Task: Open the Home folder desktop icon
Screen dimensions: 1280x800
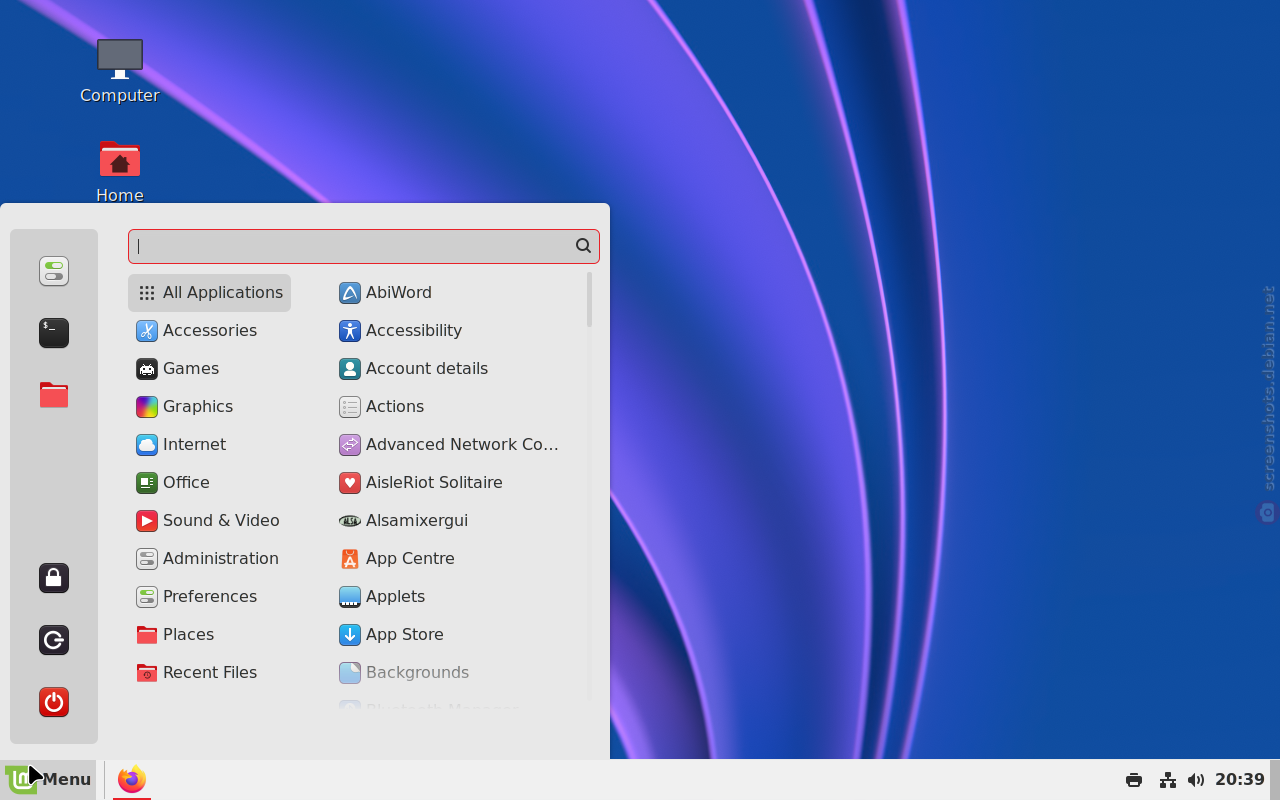Action: pos(120,171)
